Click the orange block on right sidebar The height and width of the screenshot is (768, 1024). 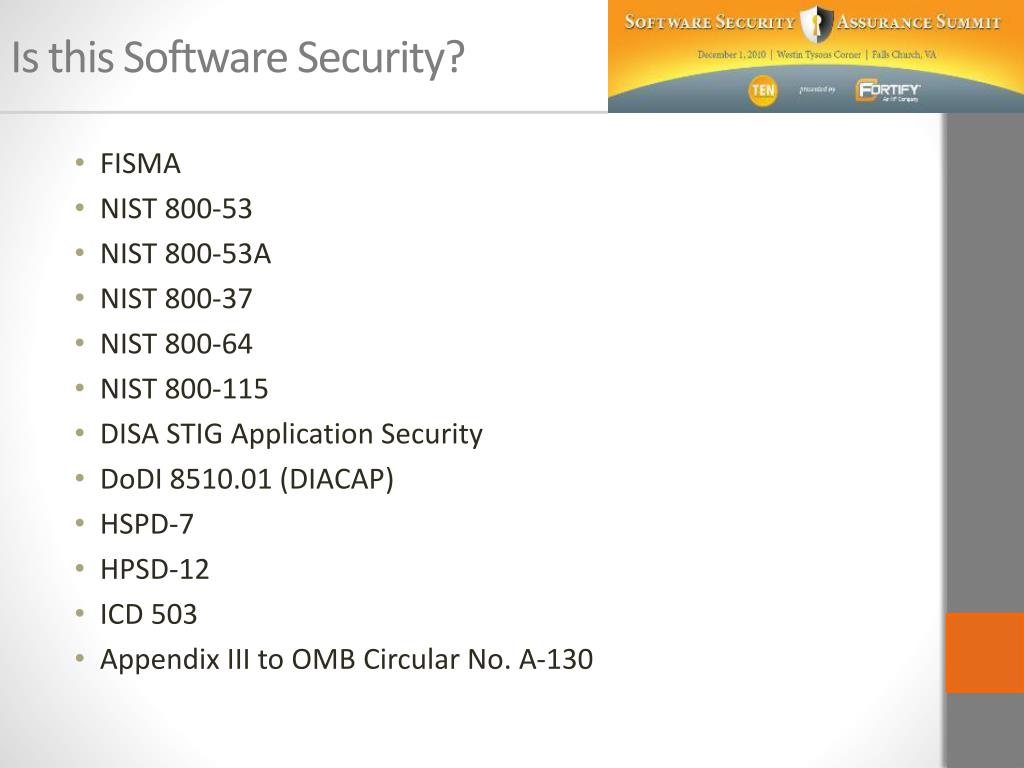[985, 652]
